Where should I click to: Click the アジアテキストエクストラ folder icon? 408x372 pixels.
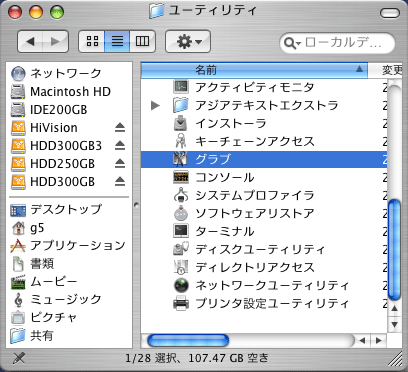point(181,105)
